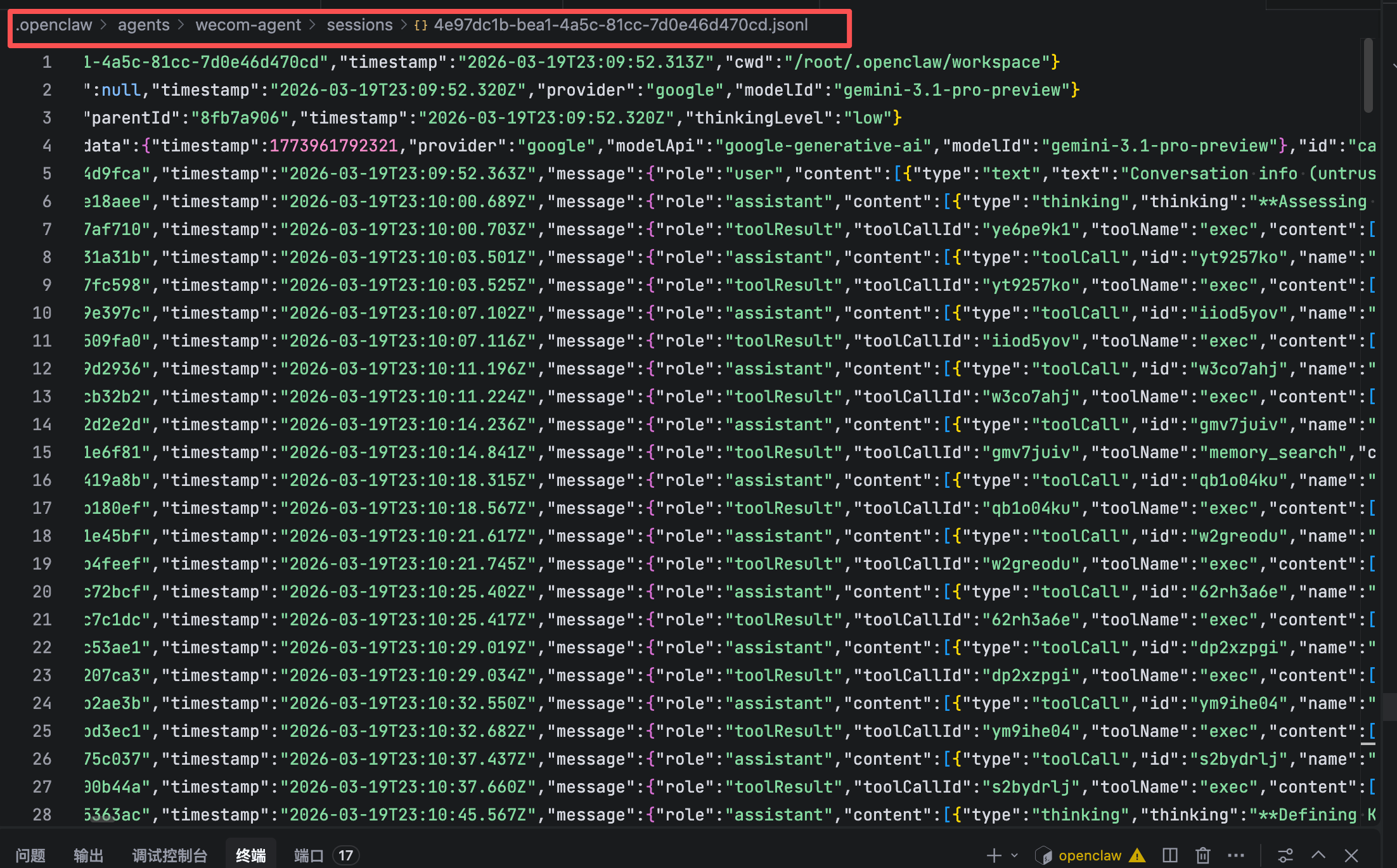The width and height of the screenshot is (1397, 868).
Task: Kill terminal with the trash icon
Action: click(x=1202, y=855)
